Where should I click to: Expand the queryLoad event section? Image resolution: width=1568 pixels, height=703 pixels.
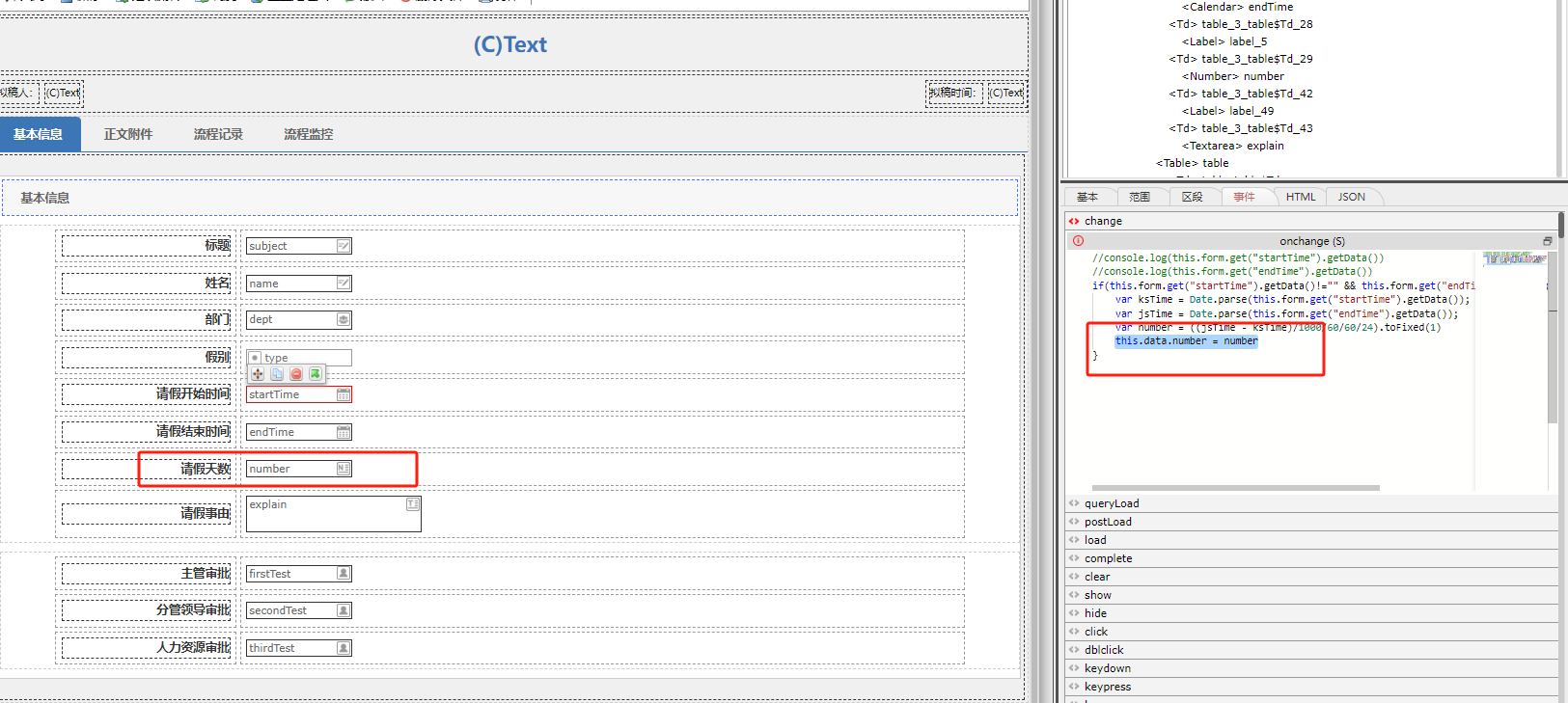click(1074, 503)
